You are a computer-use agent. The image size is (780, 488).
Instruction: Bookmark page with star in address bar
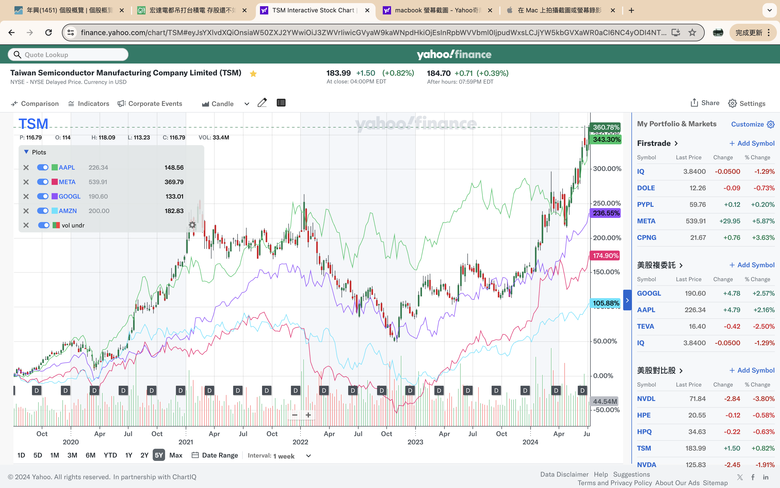click(692, 32)
